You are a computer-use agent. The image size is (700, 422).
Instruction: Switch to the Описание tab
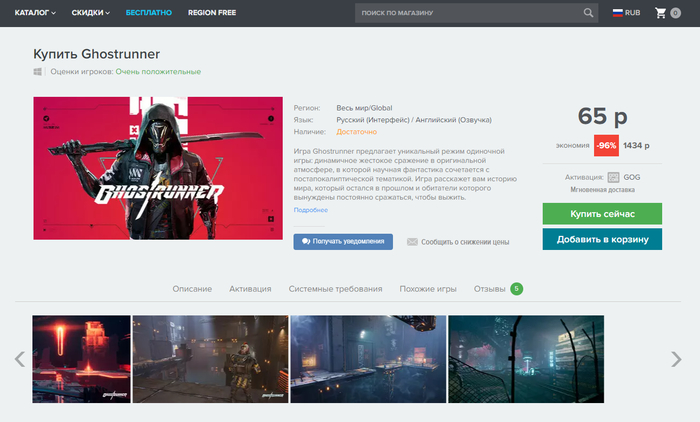point(192,289)
